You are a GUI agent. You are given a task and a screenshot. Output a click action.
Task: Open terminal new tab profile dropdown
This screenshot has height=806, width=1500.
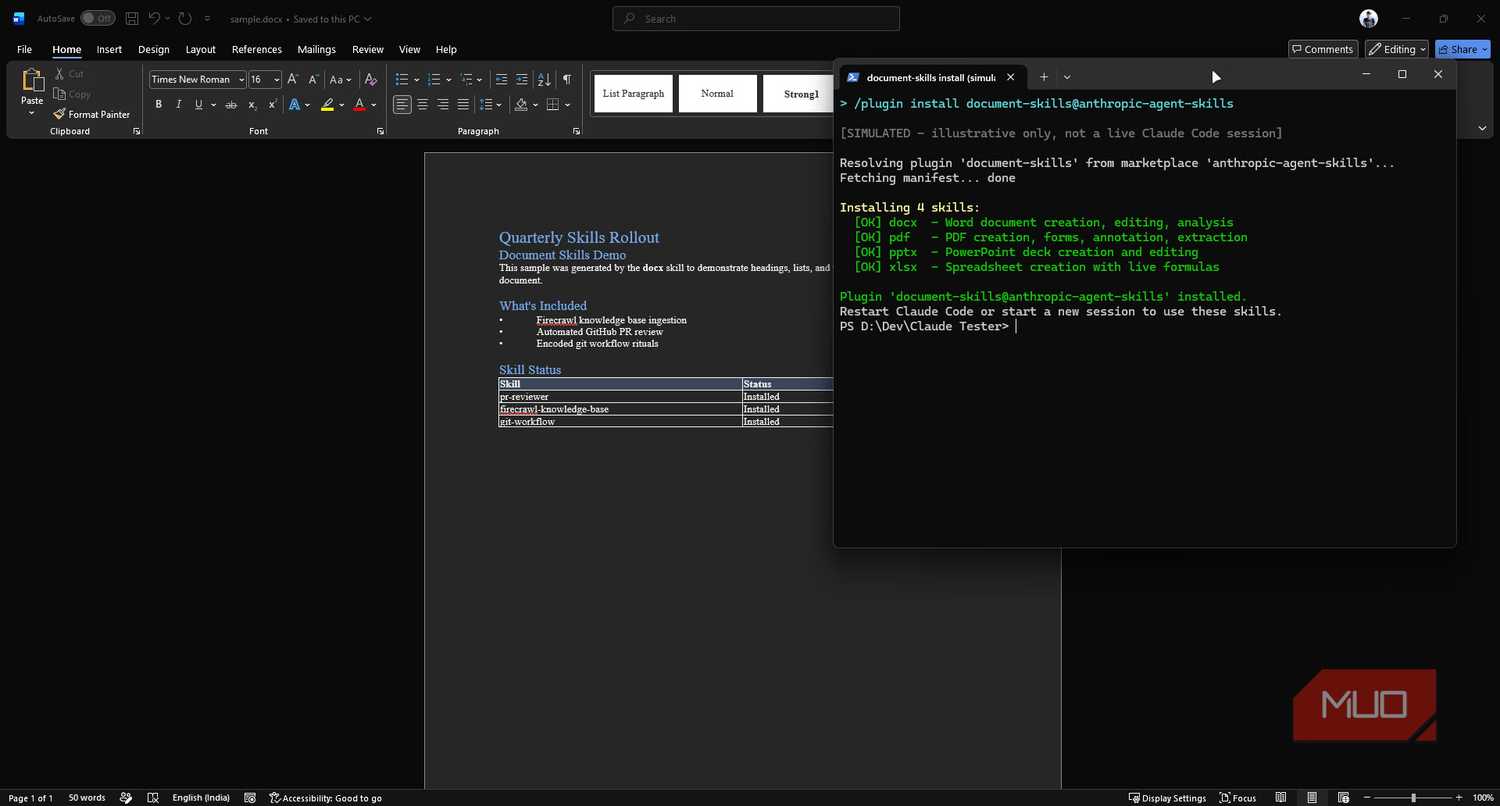coord(1067,77)
